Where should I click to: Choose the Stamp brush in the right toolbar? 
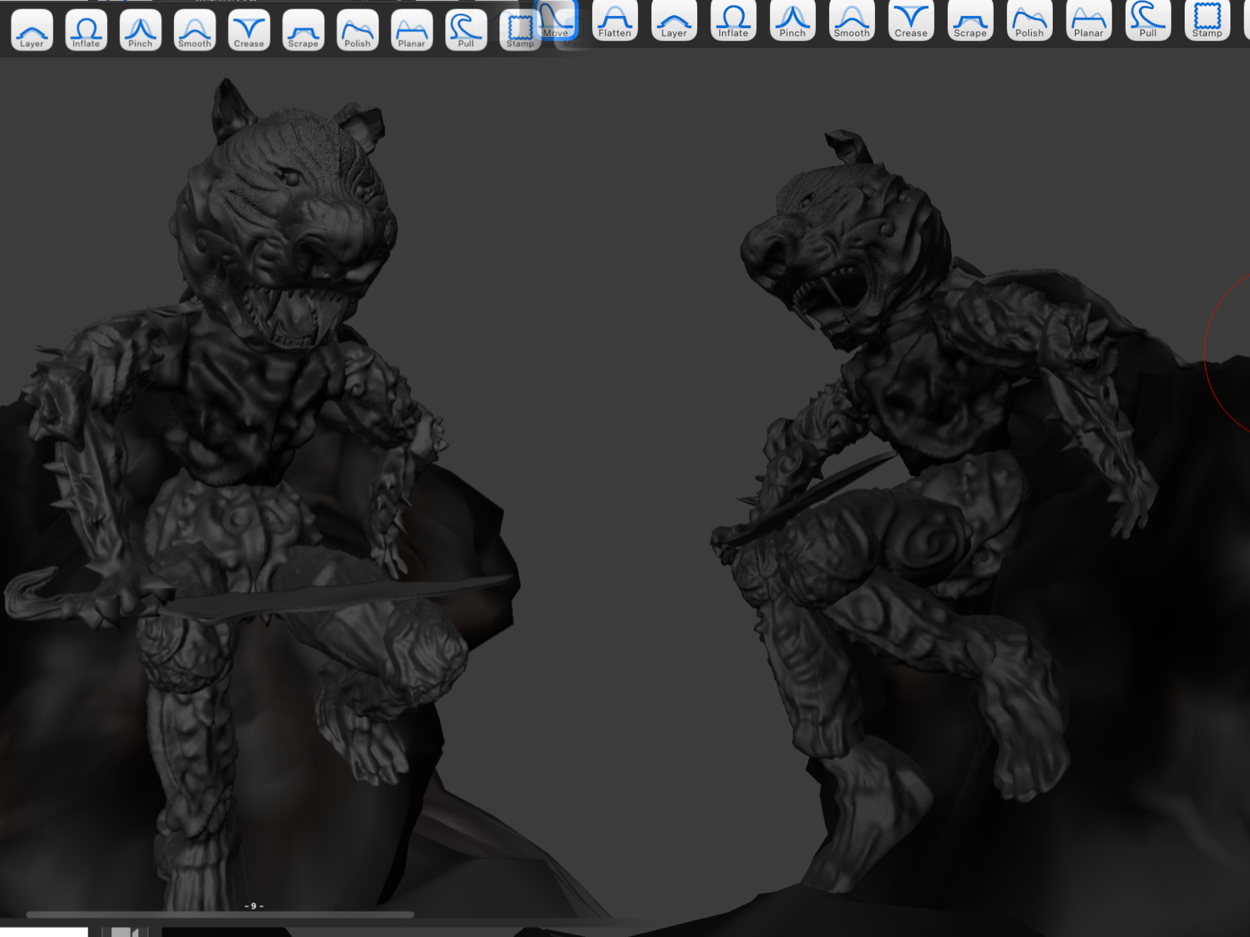pyautogui.click(x=1207, y=20)
